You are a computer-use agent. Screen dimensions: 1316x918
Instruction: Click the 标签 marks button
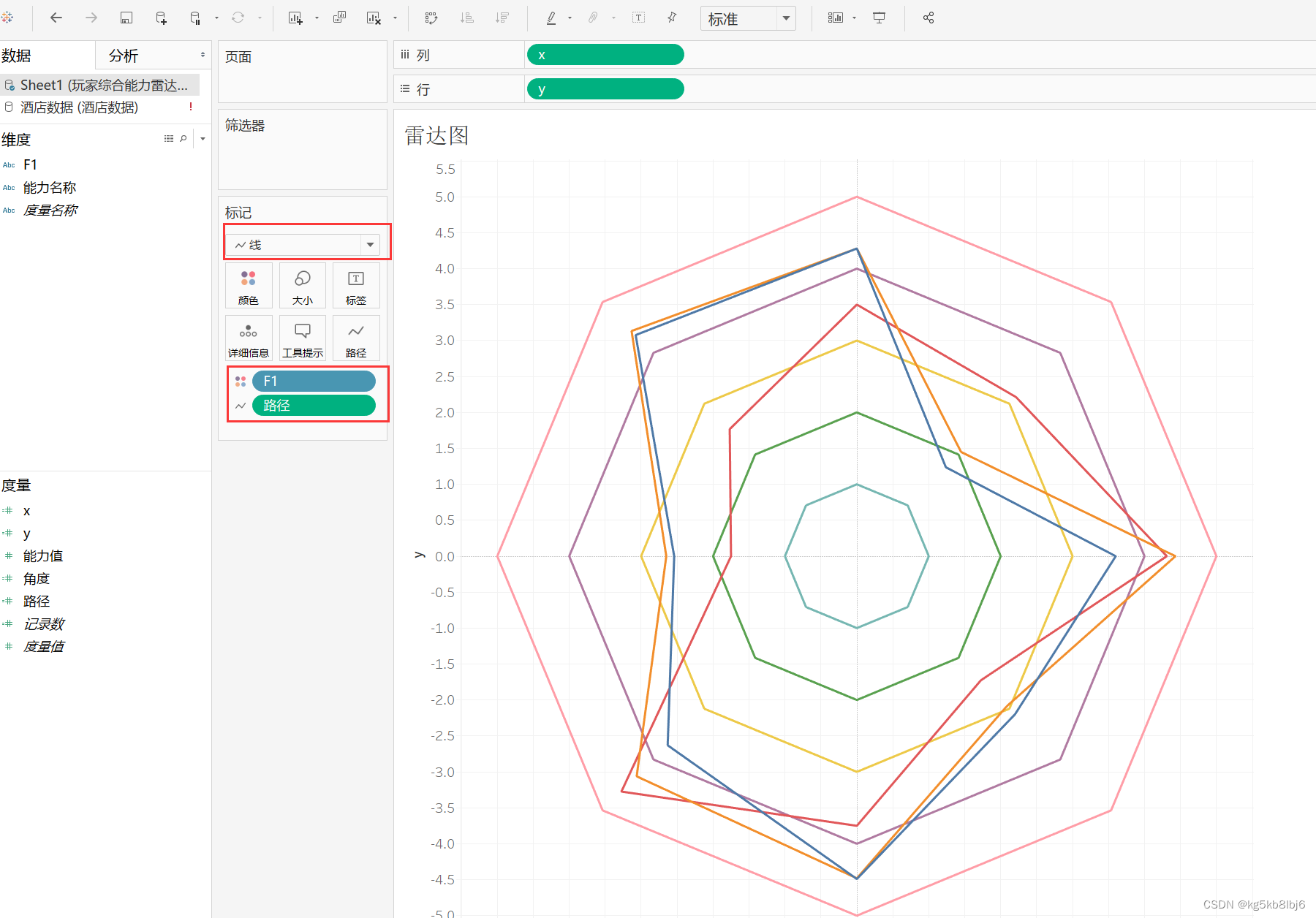click(356, 287)
